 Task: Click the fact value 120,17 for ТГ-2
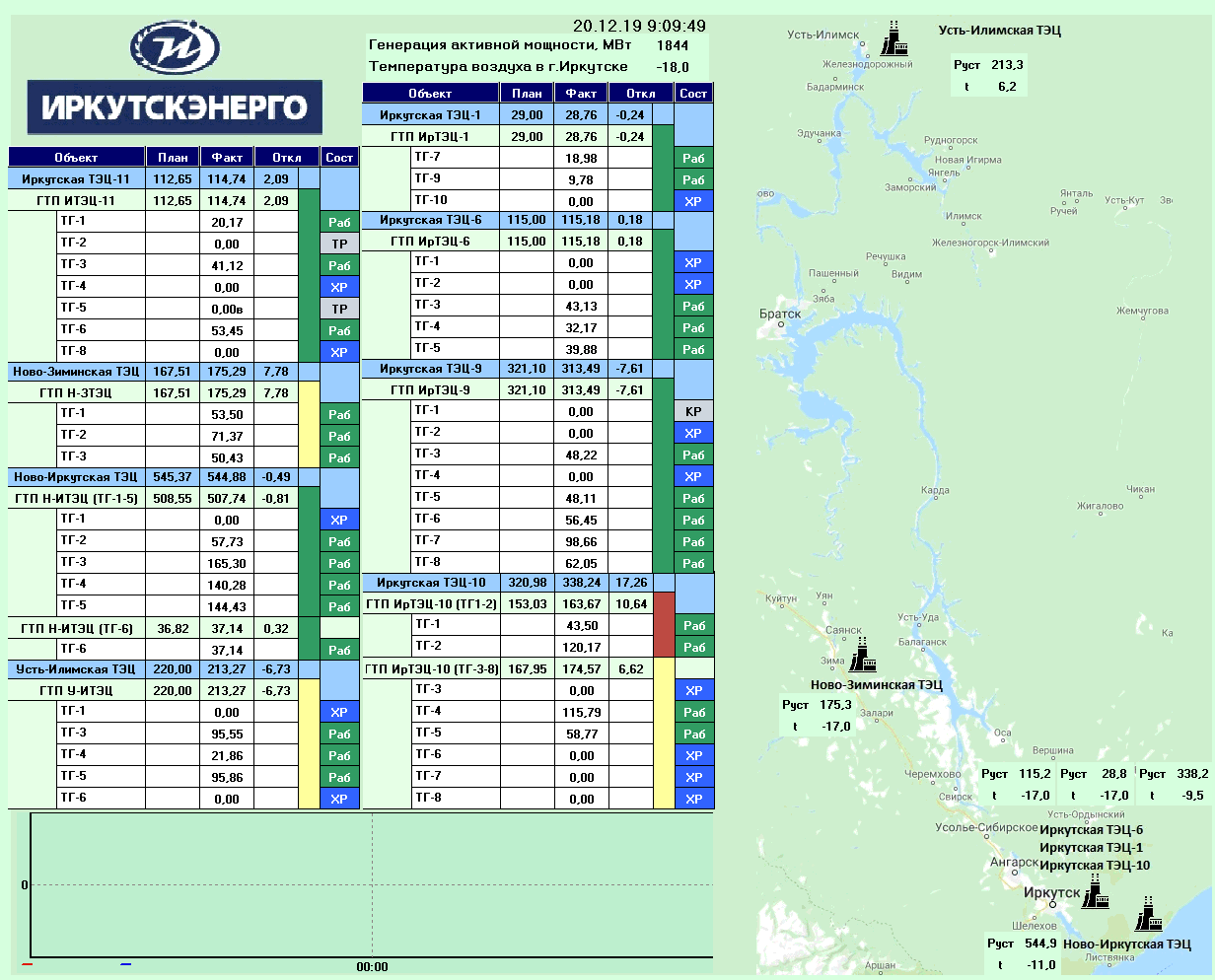click(x=581, y=648)
